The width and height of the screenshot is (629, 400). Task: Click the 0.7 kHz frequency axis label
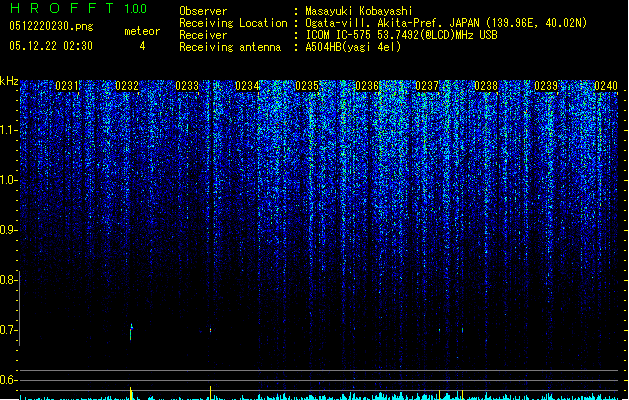[8, 330]
